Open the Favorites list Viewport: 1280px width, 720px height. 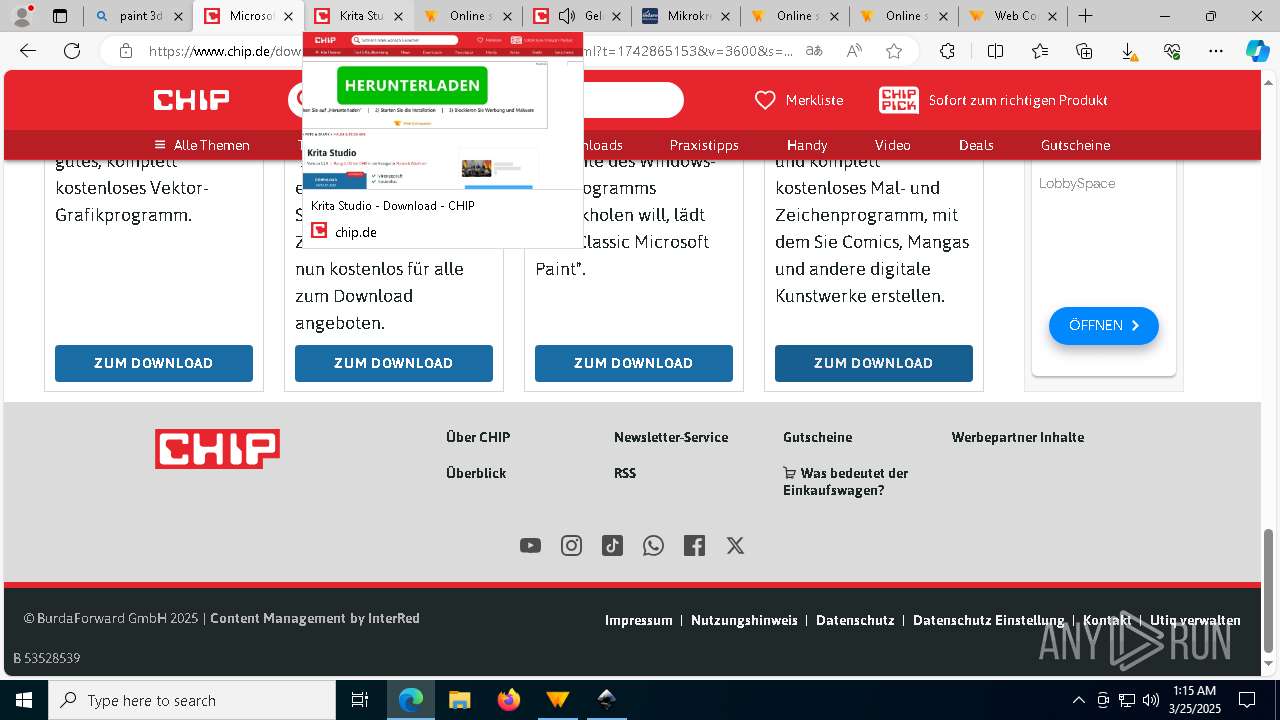1040,51
